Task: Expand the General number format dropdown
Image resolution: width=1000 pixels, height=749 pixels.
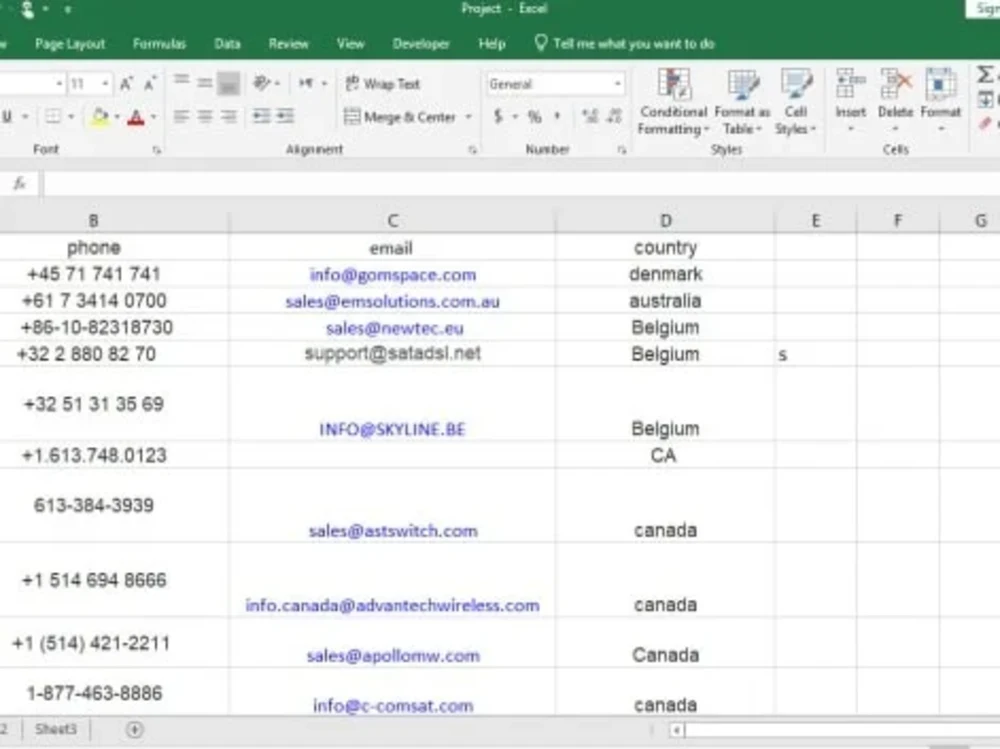Action: [617, 84]
